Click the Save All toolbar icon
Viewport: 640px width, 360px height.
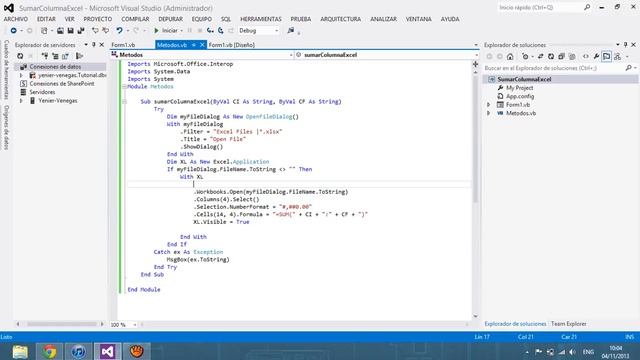[81, 31]
